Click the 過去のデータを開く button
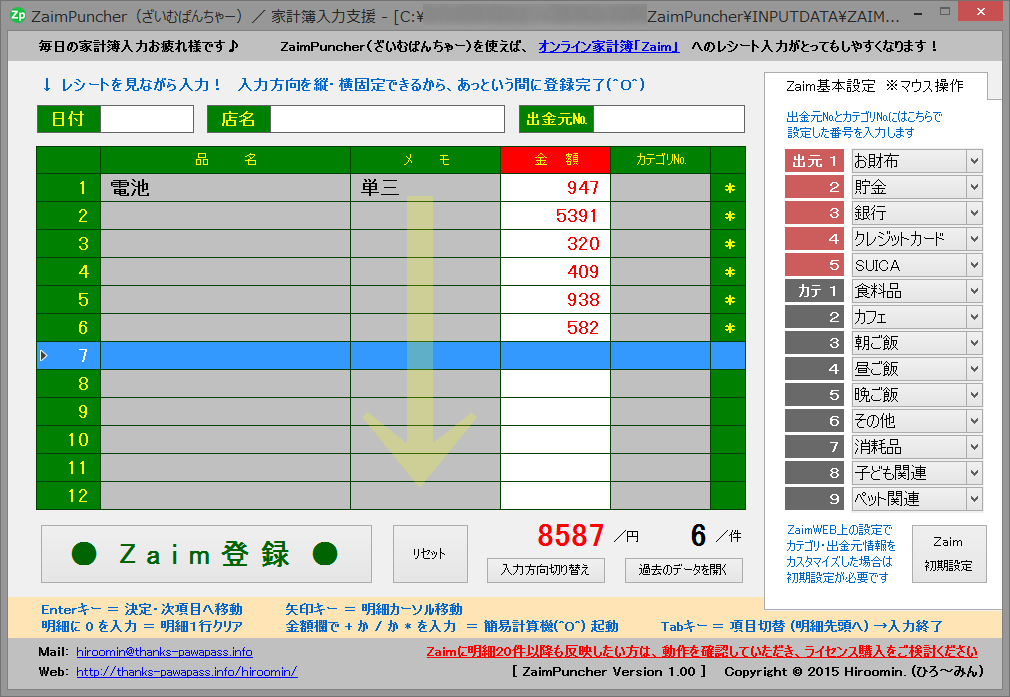This screenshot has height=697, width=1010. (683, 570)
